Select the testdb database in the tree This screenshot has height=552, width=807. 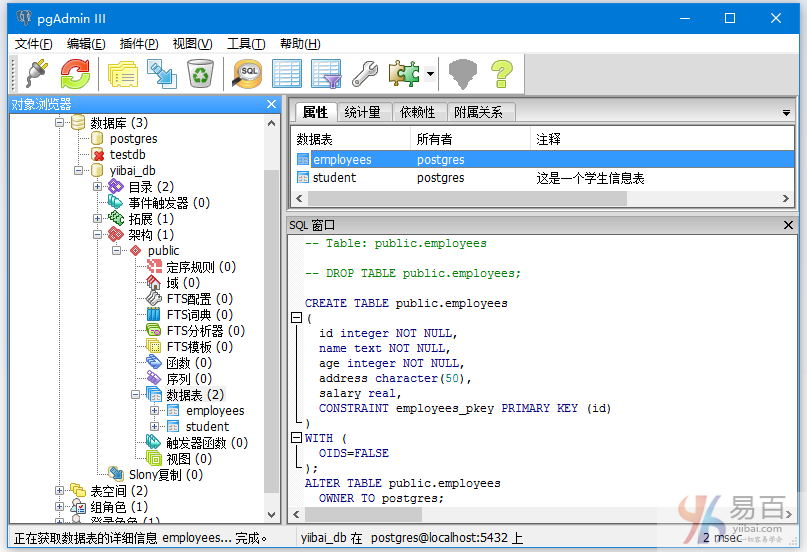(127, 155)
